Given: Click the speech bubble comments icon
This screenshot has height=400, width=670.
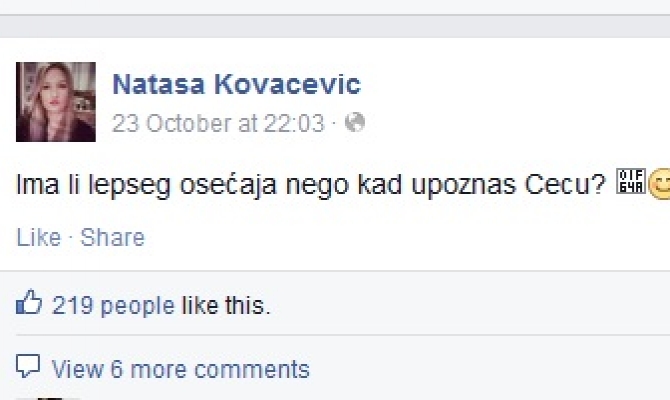Looking at the screenshot, I should 28,366.
